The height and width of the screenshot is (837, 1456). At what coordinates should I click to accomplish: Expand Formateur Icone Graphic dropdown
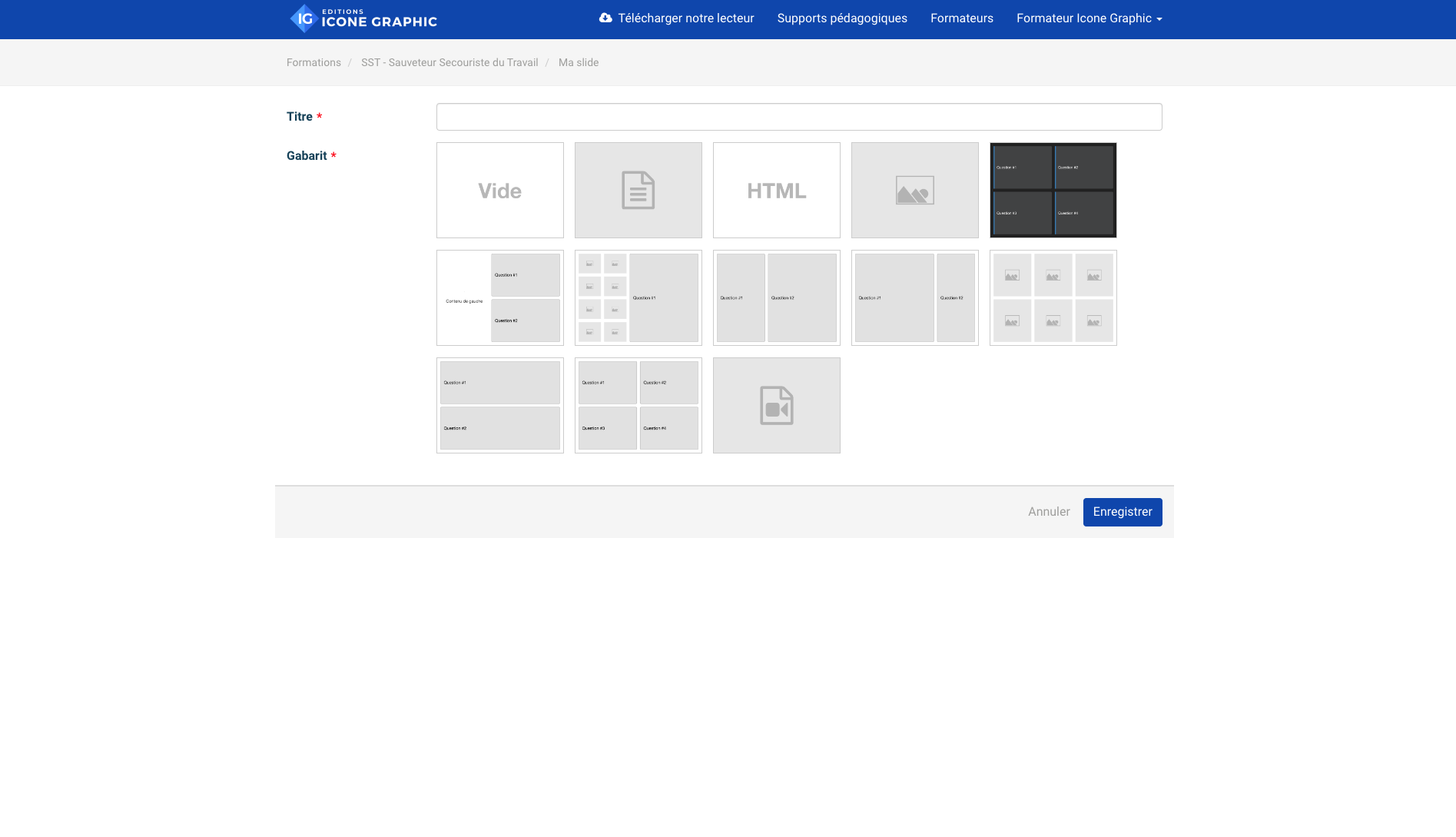pos(1089,18)
